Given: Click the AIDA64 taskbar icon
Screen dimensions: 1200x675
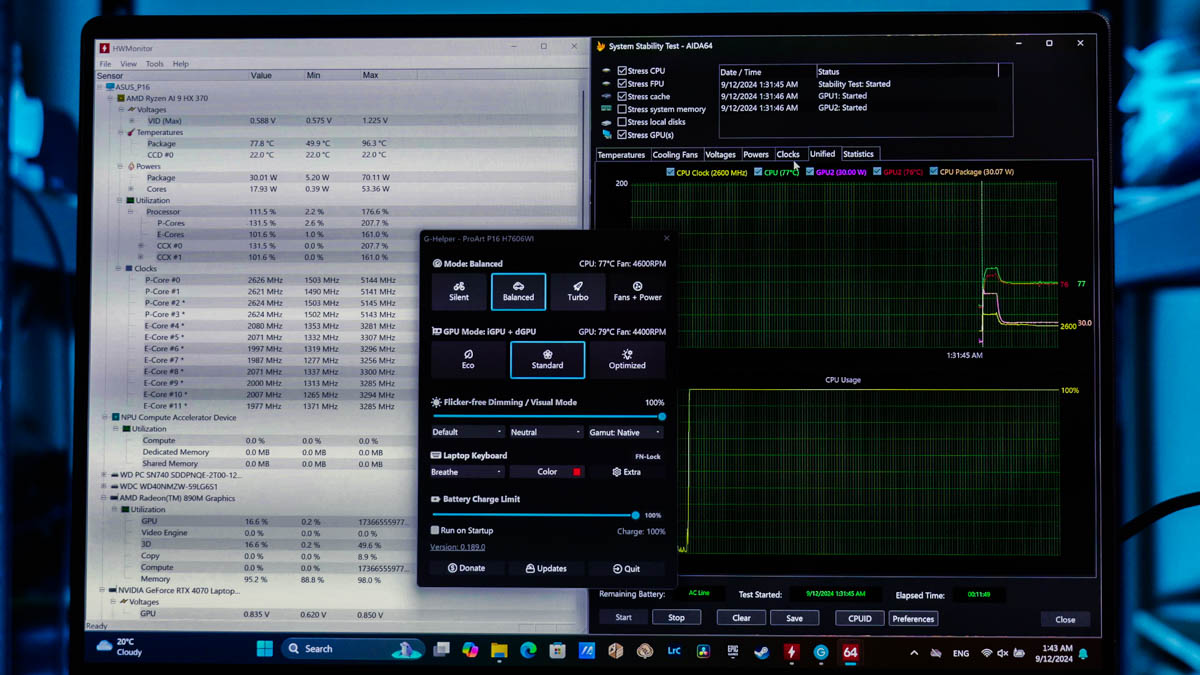Looking at the screenshot, I should coord(850,651).
